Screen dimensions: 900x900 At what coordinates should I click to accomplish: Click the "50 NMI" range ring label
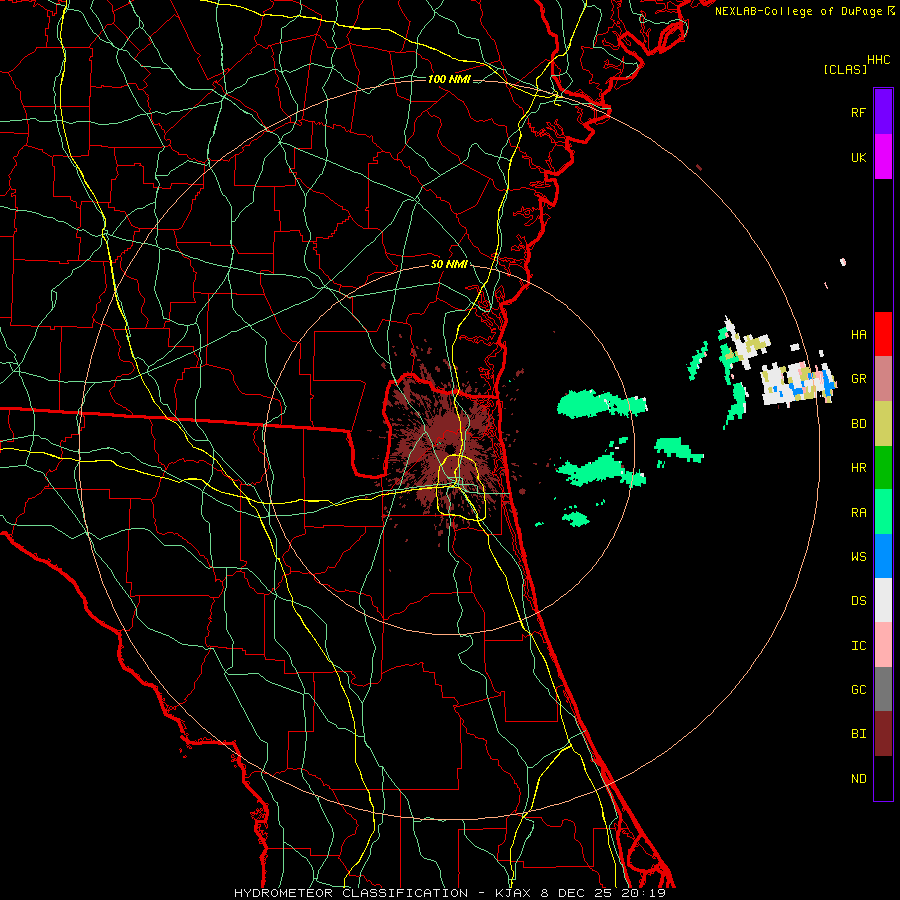449,264
